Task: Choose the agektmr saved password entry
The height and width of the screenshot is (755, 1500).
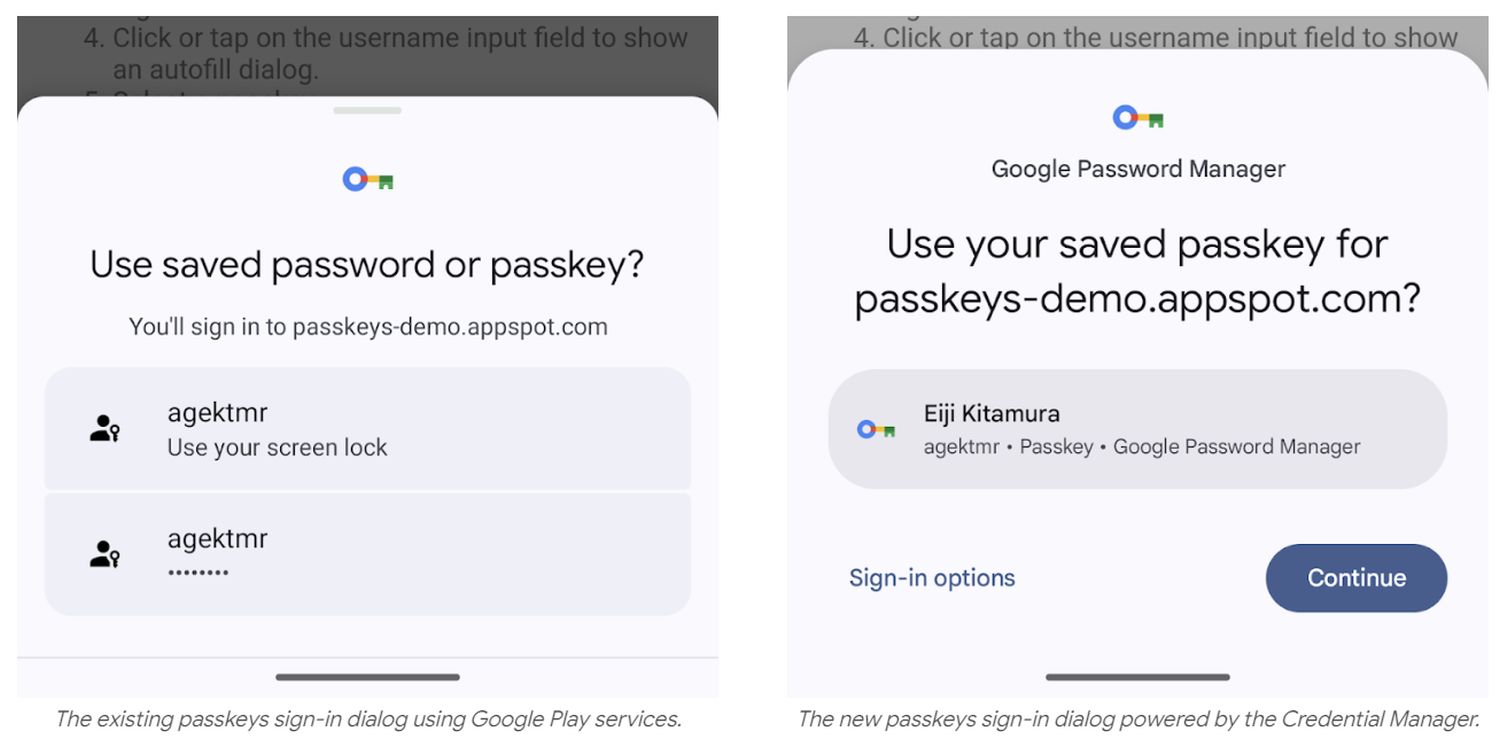Action: click(367, 554)
